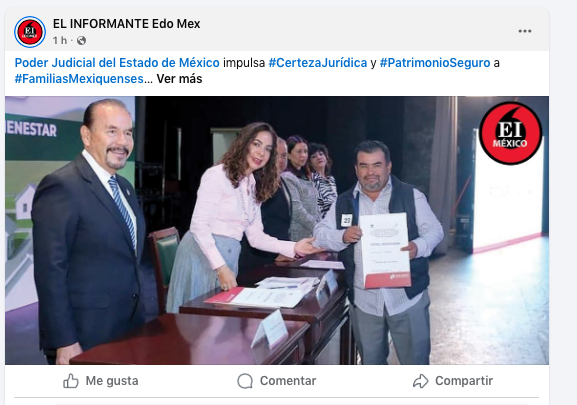577x405 pixels.
Task: Open the Poder Judicial del Estado de México link
Action: tap(117, 63)
